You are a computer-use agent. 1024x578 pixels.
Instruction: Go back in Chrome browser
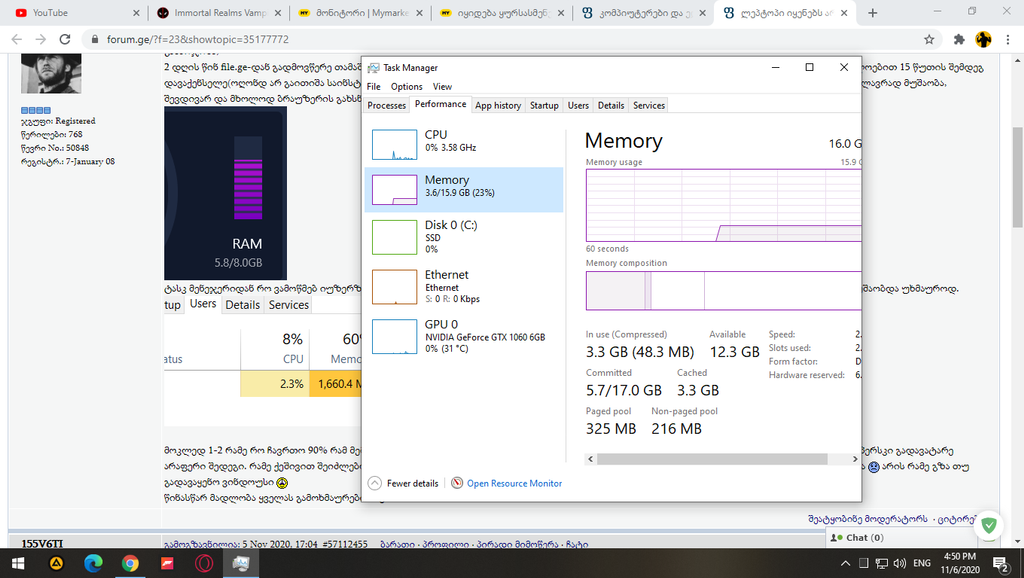[x=17, y=39]
